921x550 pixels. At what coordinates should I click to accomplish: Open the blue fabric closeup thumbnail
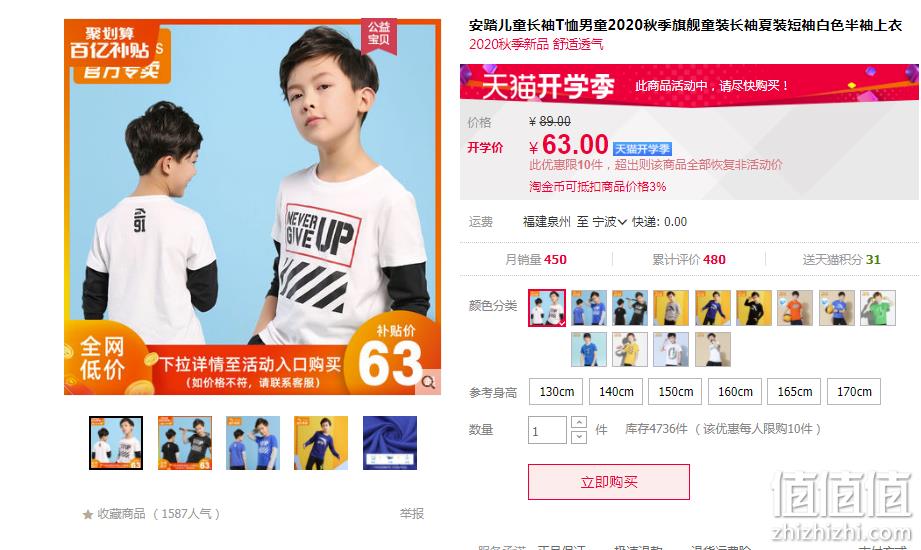click(390, 443)
